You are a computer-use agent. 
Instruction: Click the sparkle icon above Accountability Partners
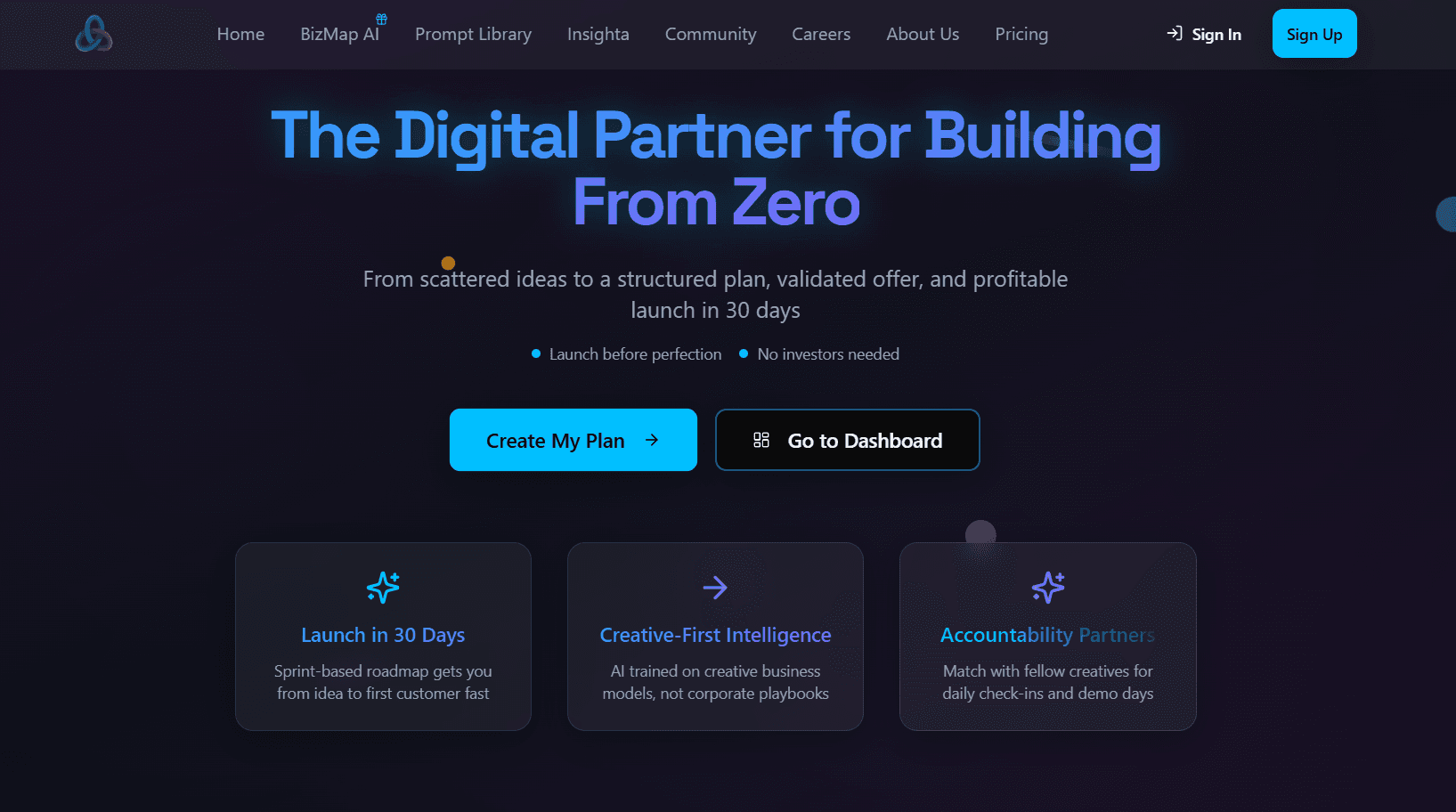point(1048,587)
